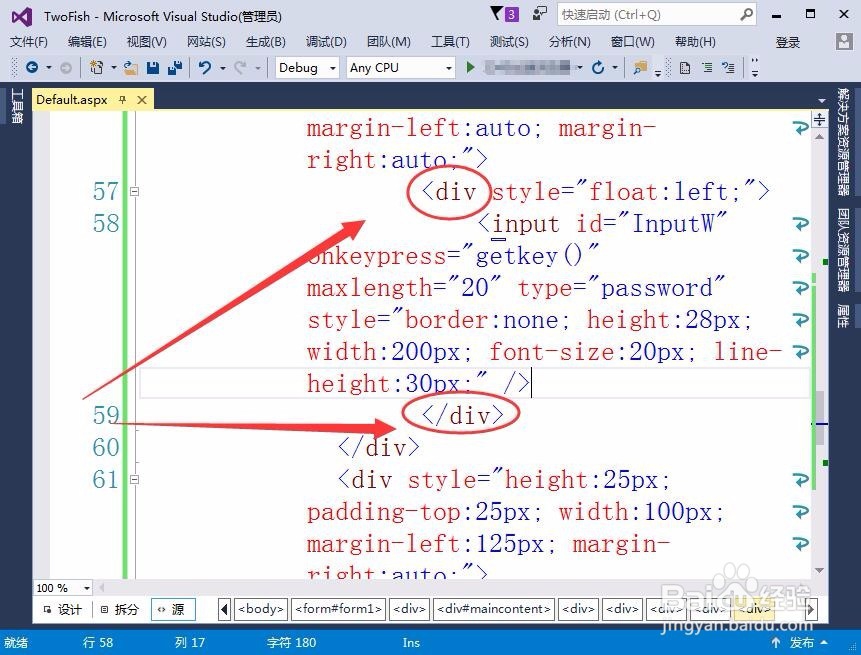This screenshot has width=861, height=655.
Task: Start debugging with the green play icon
Action: point(470,68)
